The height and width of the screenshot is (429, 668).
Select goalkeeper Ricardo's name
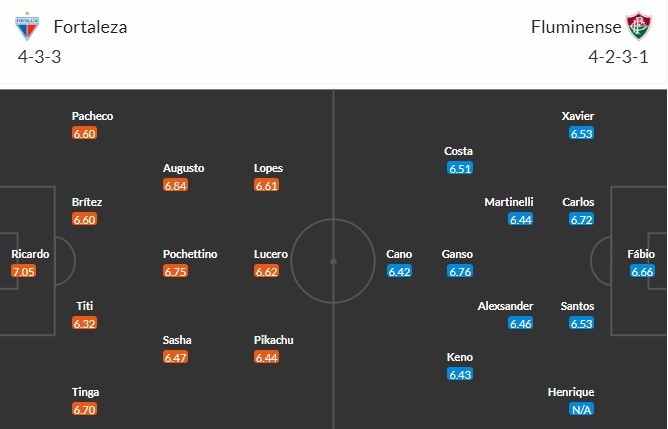tap(30, 254)
